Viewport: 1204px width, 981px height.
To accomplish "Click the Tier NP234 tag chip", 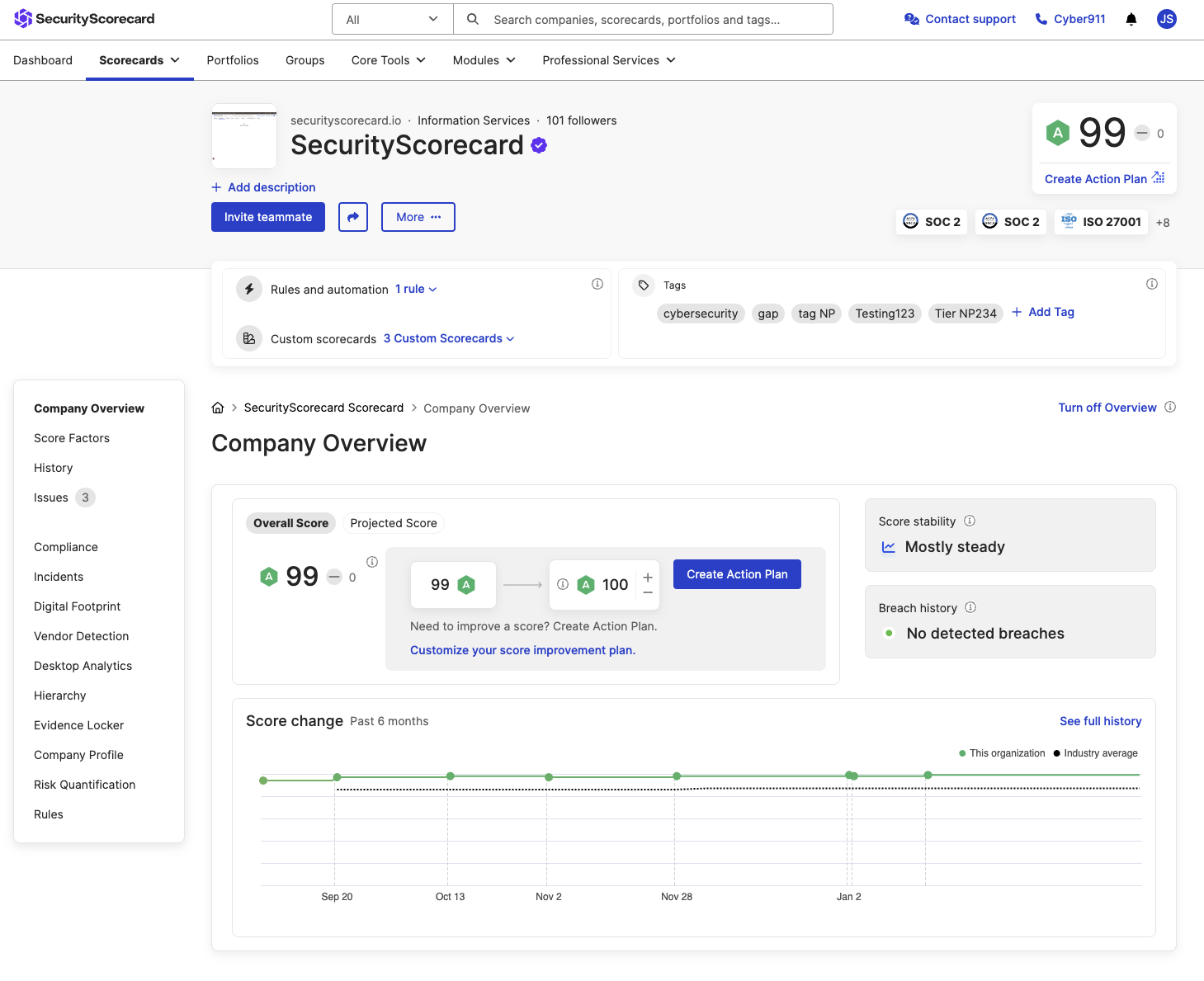I will pyautogui.click(x=966, y=314).
